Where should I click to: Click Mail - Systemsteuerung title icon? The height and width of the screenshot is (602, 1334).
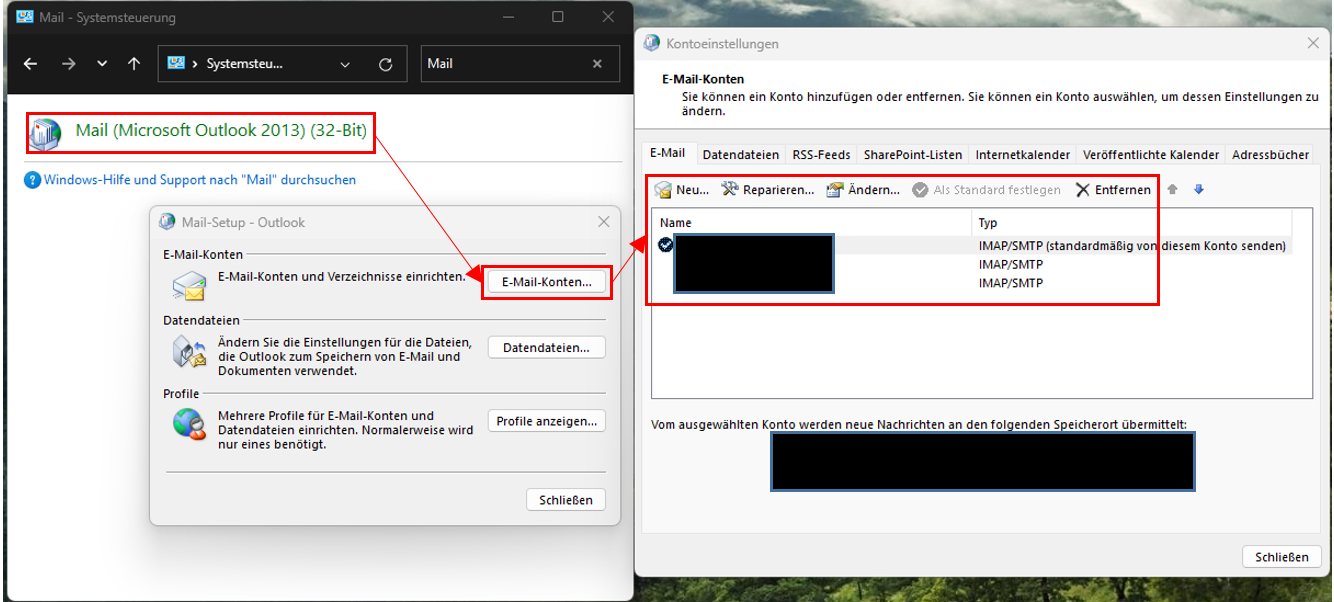(x=23, y=18)
